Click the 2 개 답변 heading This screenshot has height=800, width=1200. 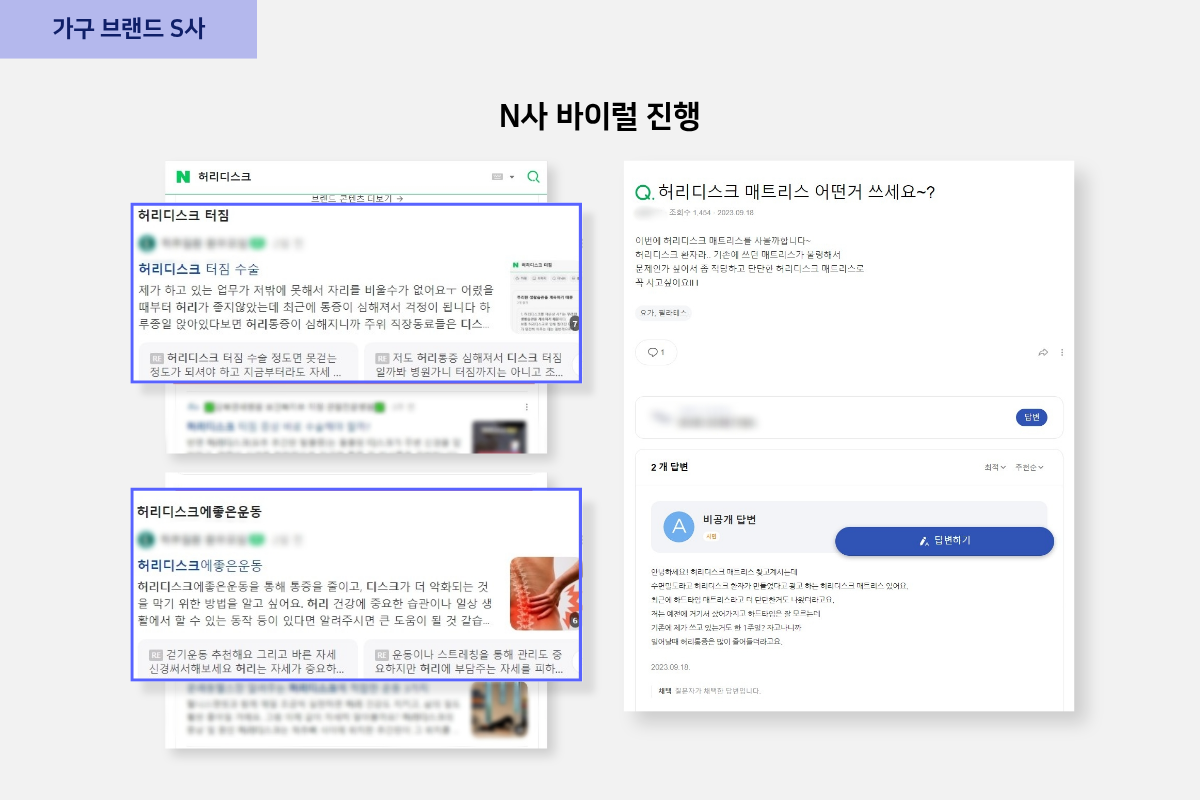(x=669, y=467)
